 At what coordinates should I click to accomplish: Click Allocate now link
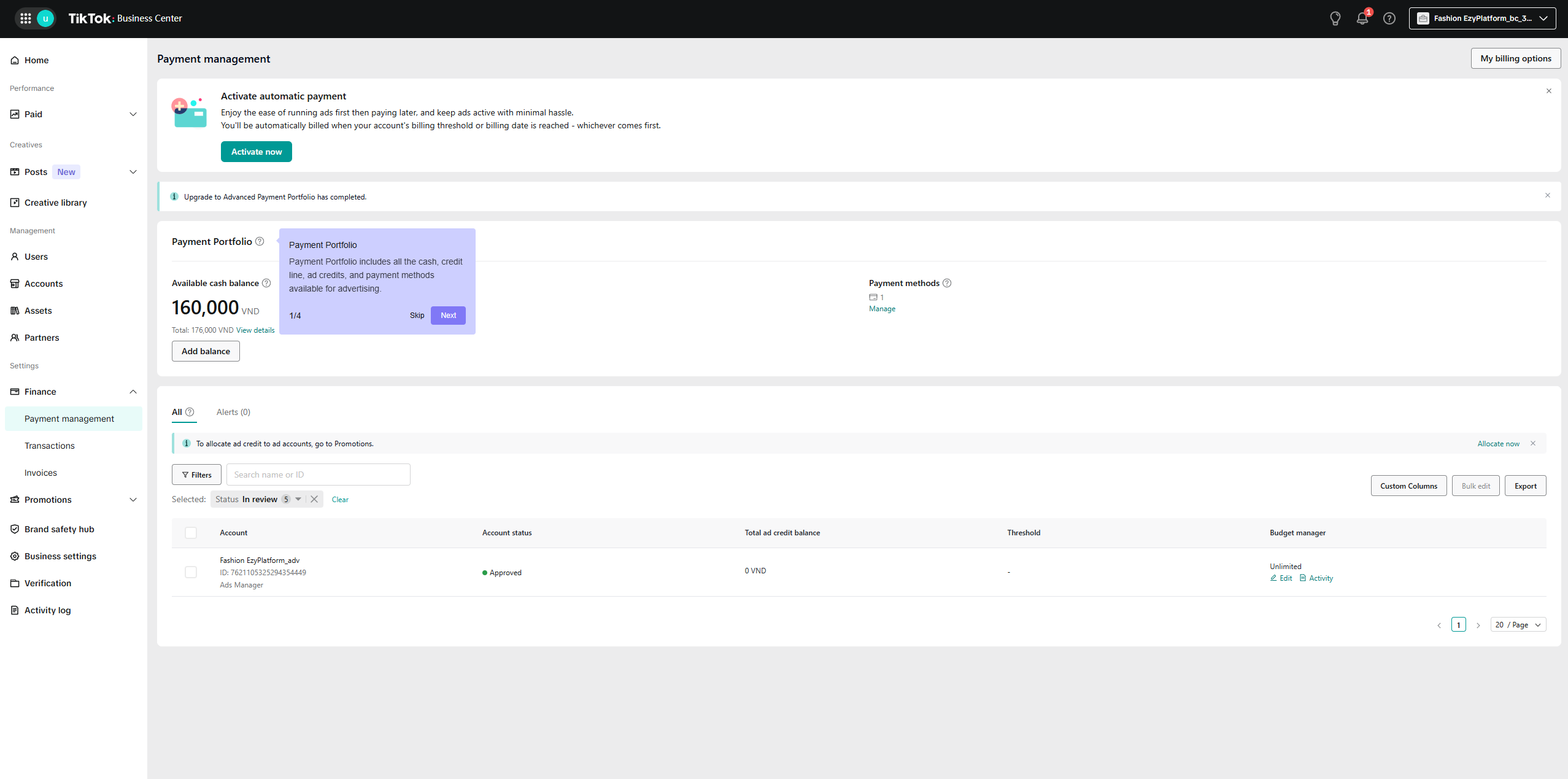click(1498, 444)
